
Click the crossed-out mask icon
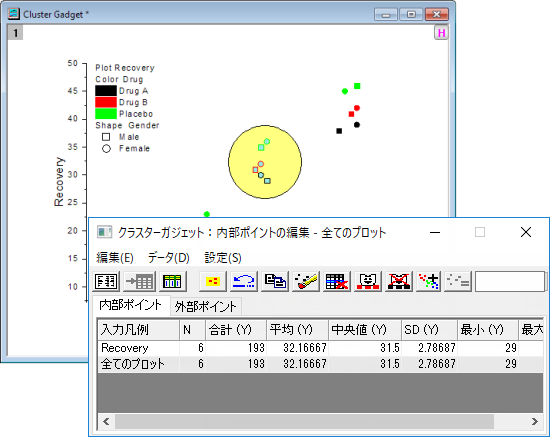tap(398, 281)
